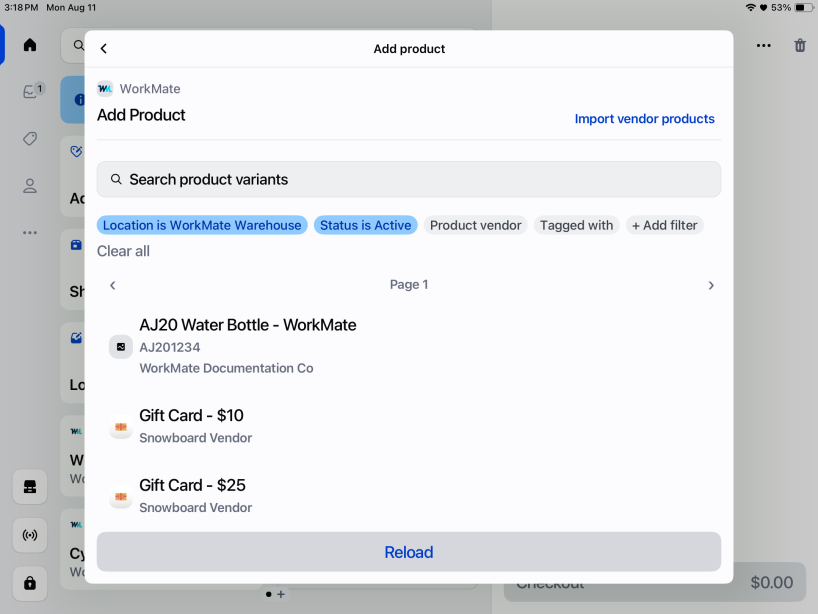
Task: Click the magnifier icon in the search field
Action: pyautogui.click(x=116, y=179)
